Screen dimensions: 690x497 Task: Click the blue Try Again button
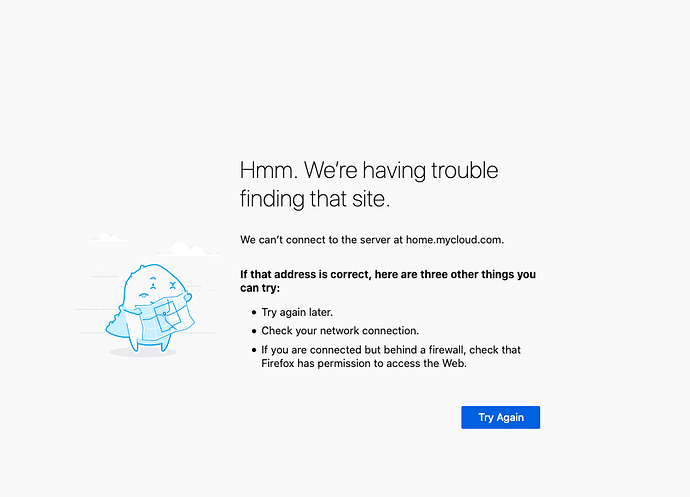click(500, 417)
